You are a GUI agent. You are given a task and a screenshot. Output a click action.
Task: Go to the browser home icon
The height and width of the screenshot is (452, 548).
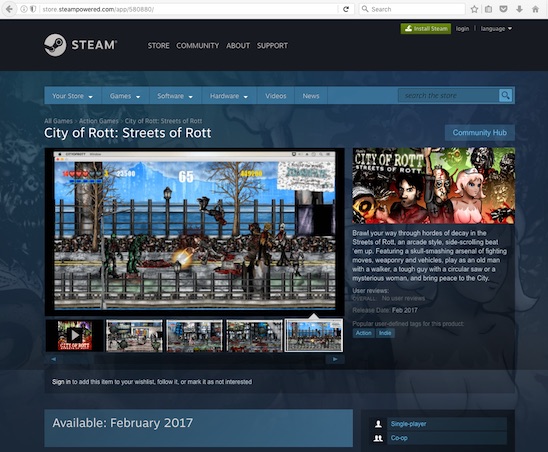click(535, 9)
